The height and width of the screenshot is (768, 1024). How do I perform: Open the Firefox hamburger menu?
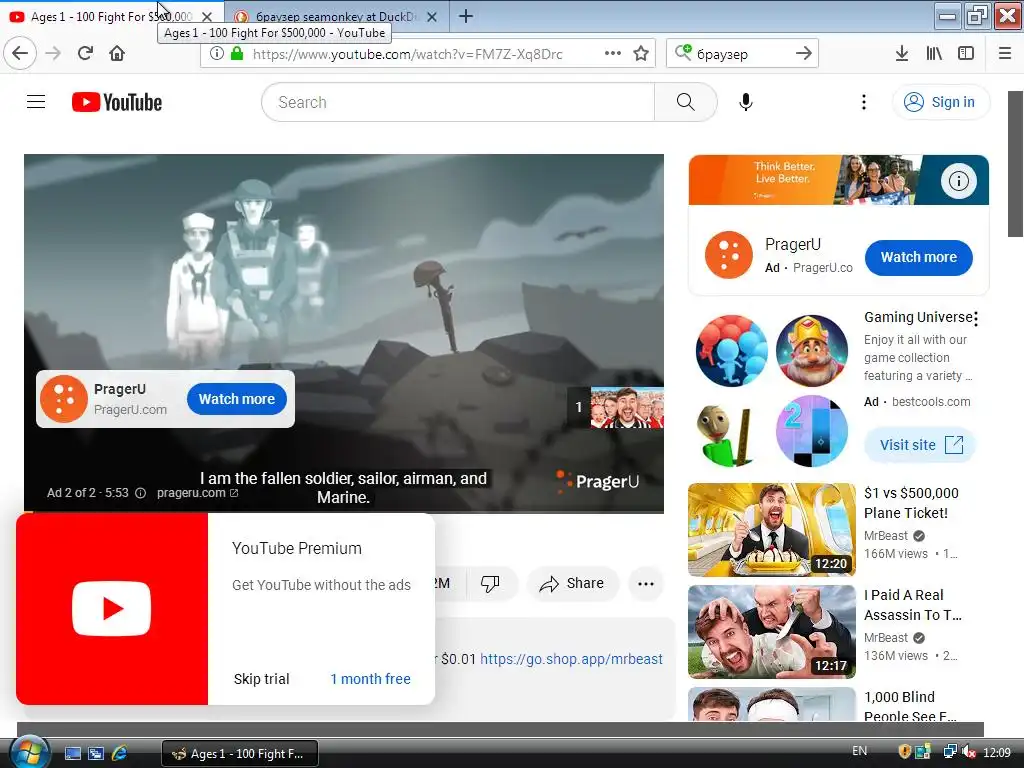pos(1004,54)
